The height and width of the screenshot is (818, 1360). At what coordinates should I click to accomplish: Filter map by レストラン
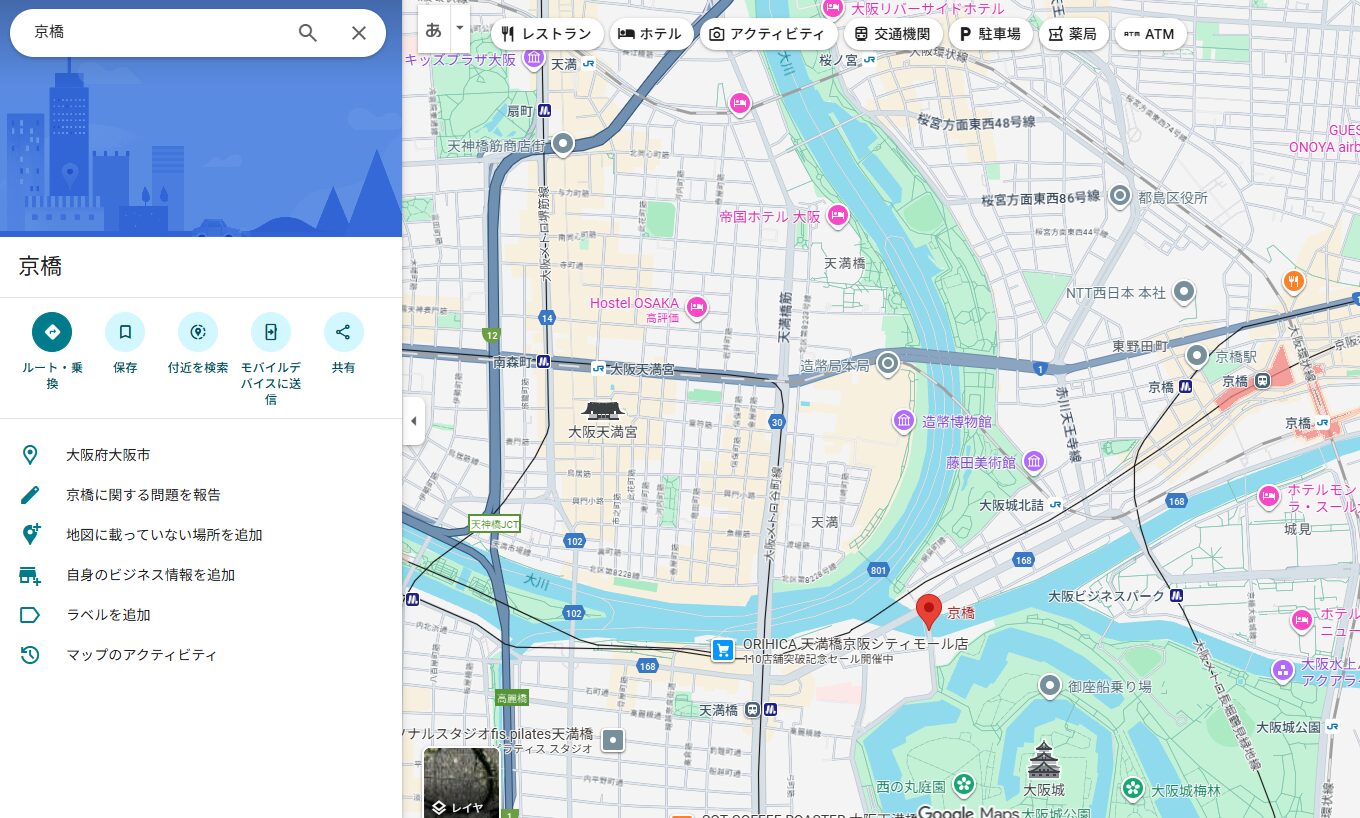[x=547, y=34]
